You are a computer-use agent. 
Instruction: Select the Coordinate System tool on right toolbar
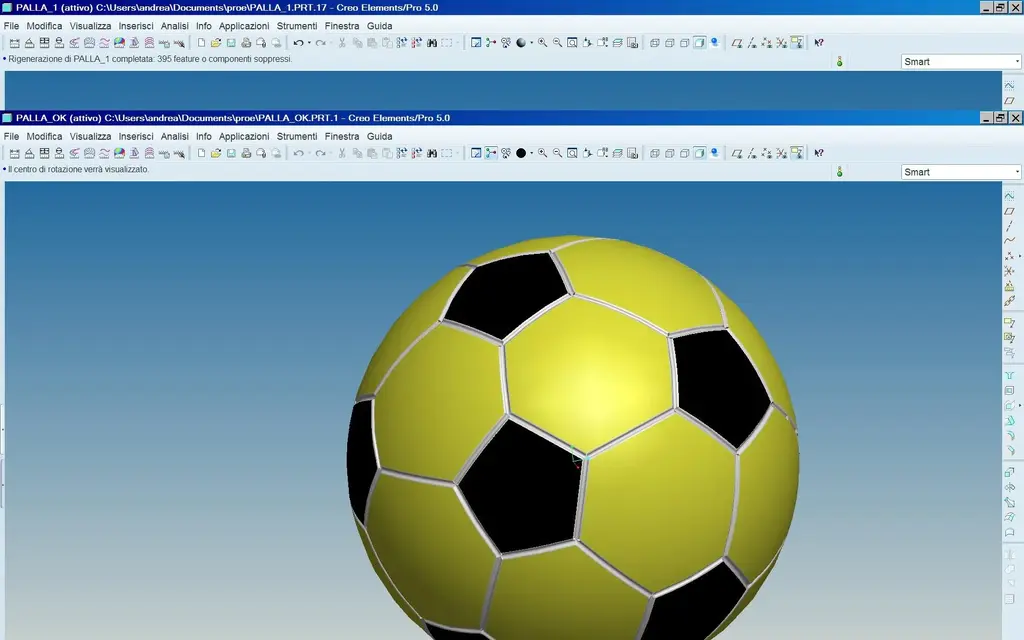pyautogui.click(x=1009, y=270)
